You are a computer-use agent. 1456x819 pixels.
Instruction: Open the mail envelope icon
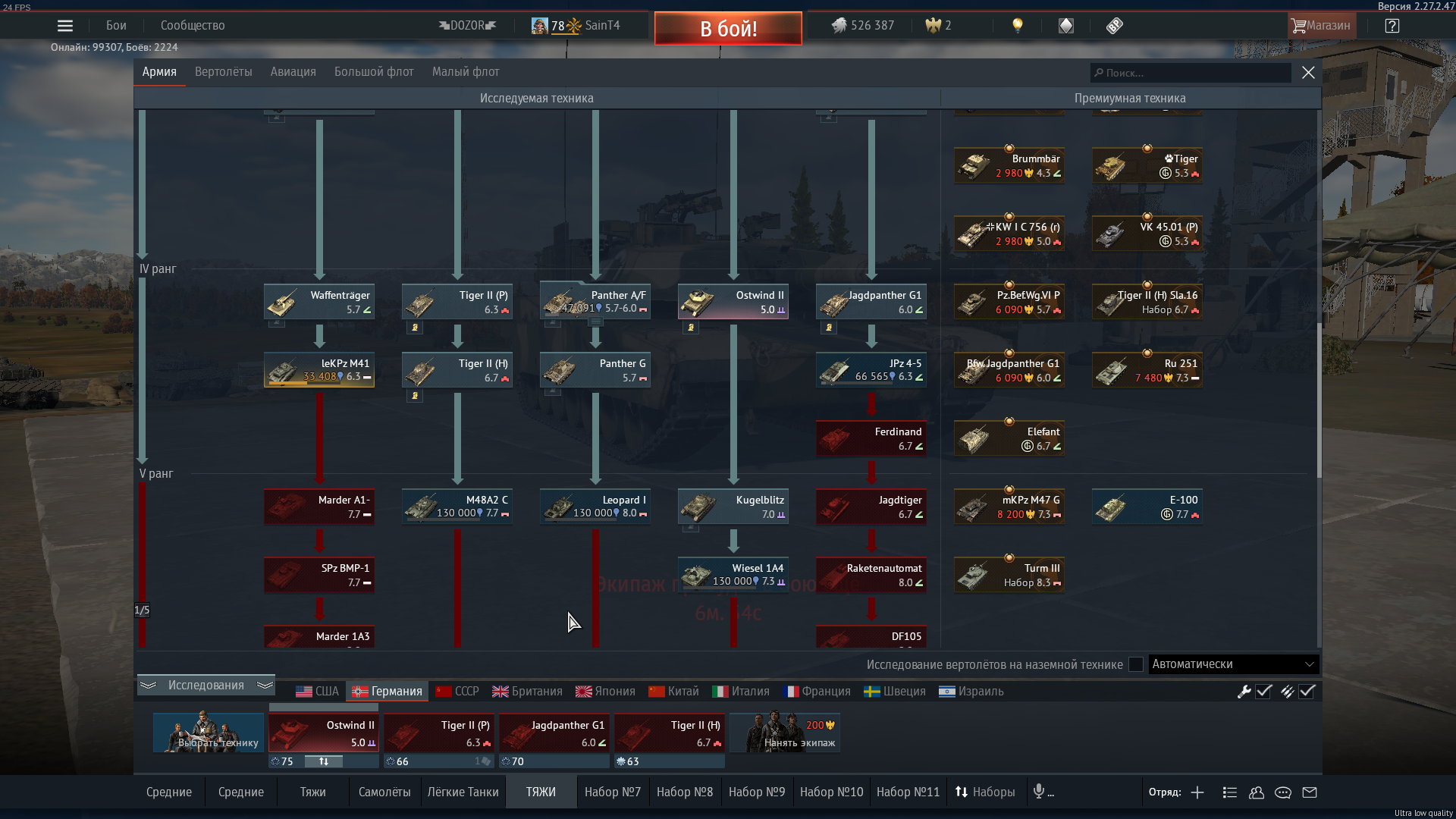1310,792
